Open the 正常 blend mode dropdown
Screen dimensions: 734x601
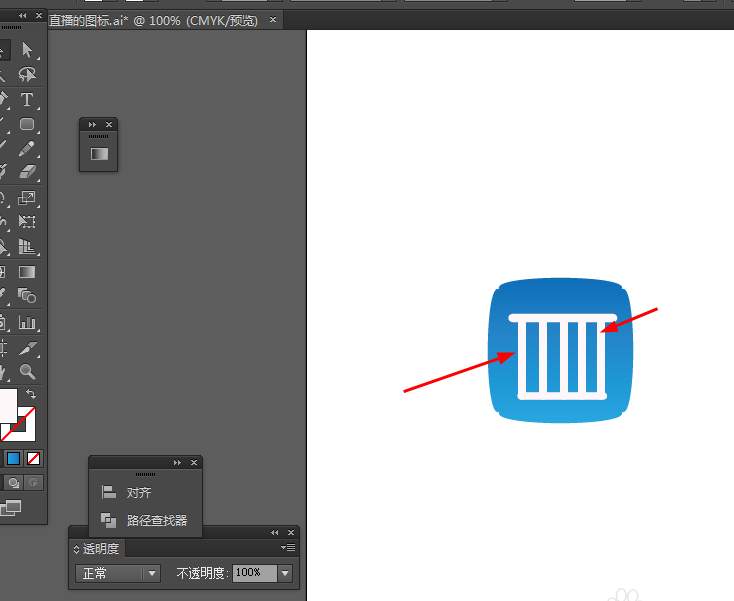coord(118,573)
